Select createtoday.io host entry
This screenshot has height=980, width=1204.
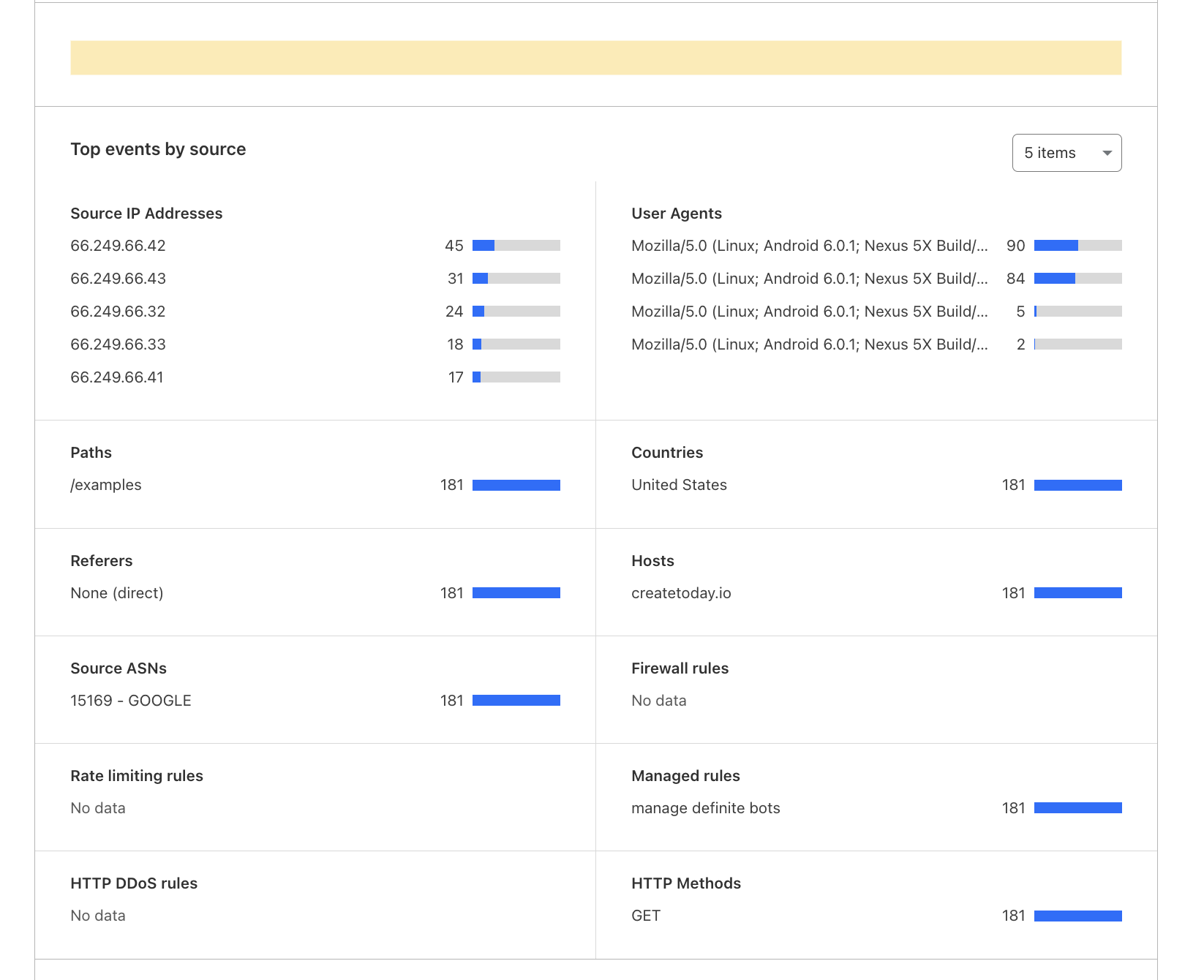click(x=681, y=593)
